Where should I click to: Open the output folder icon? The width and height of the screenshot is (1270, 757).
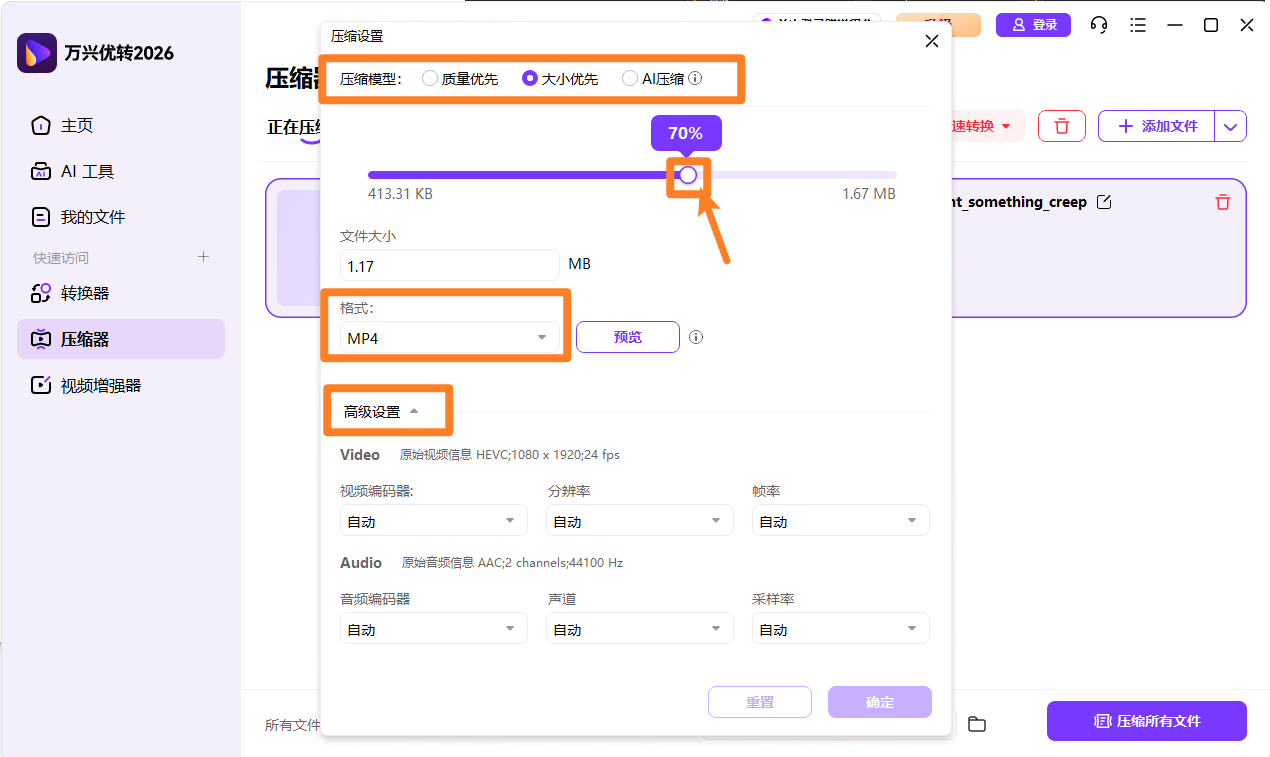(x=977, y=724)
